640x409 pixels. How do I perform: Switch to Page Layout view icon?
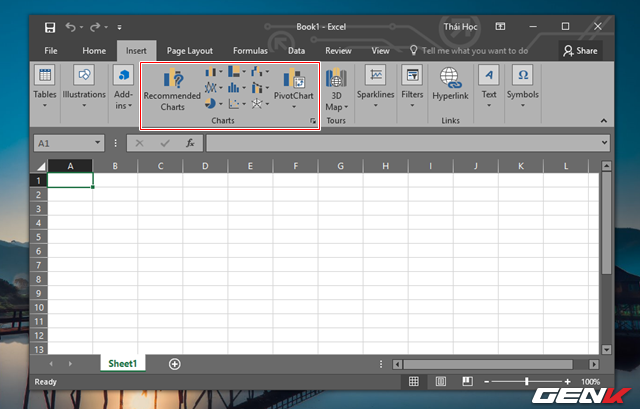[440, 381]
